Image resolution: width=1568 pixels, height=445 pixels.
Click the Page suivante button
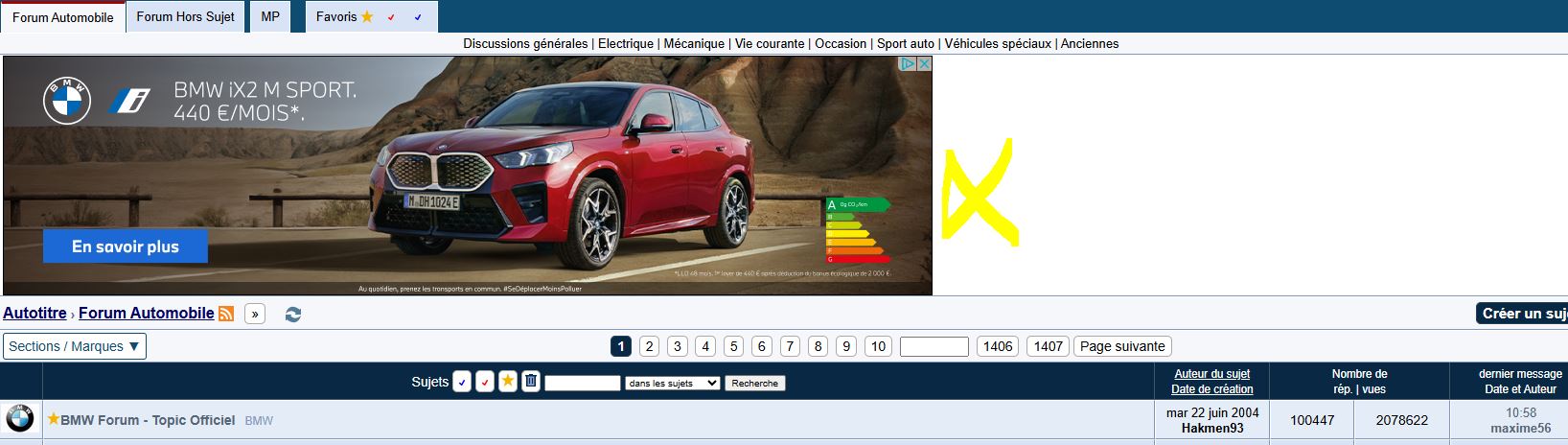coord(1122,346)
